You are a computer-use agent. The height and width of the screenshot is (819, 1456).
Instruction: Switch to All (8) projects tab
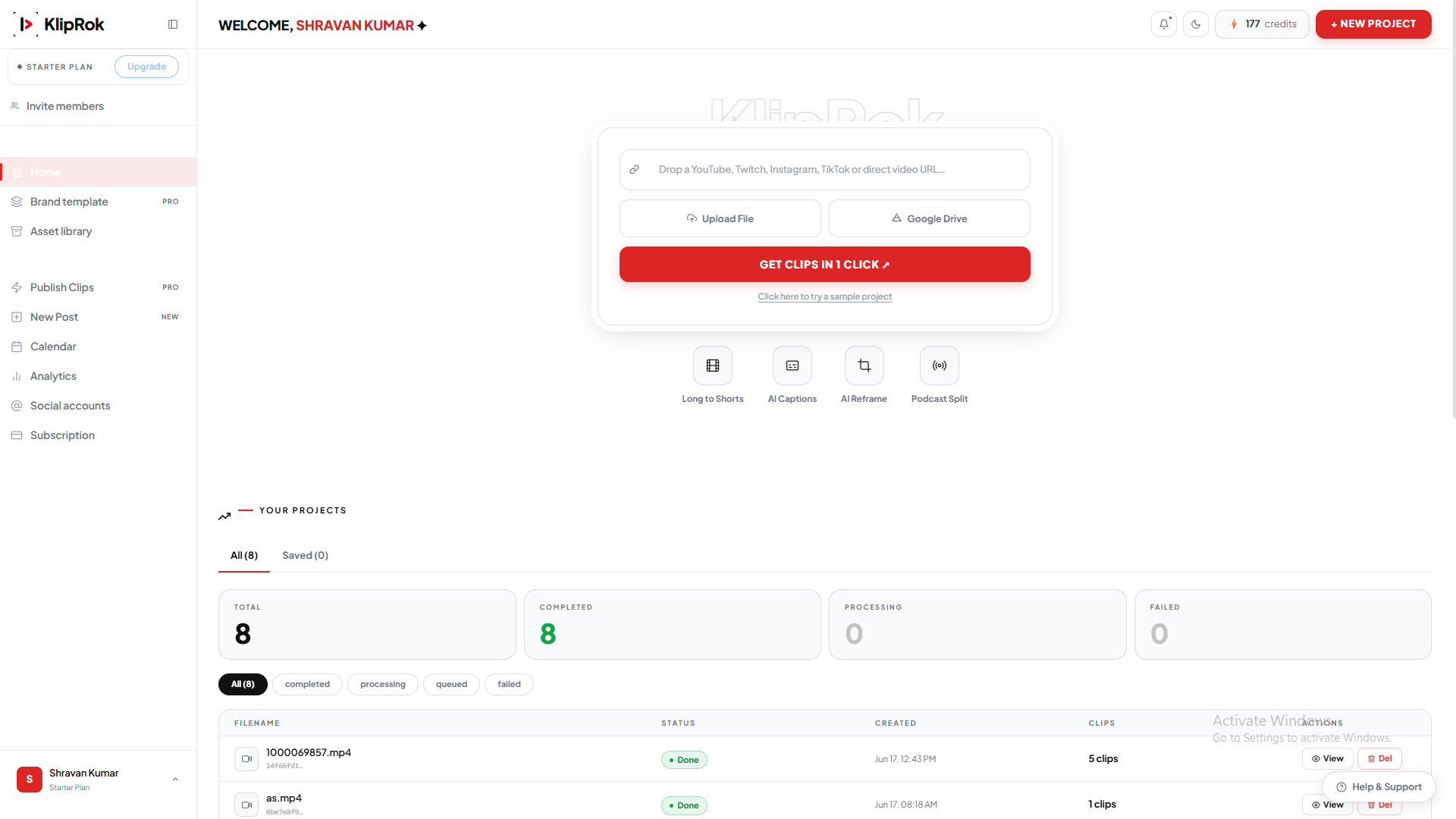pyautogui.click(x=244, y=556)
